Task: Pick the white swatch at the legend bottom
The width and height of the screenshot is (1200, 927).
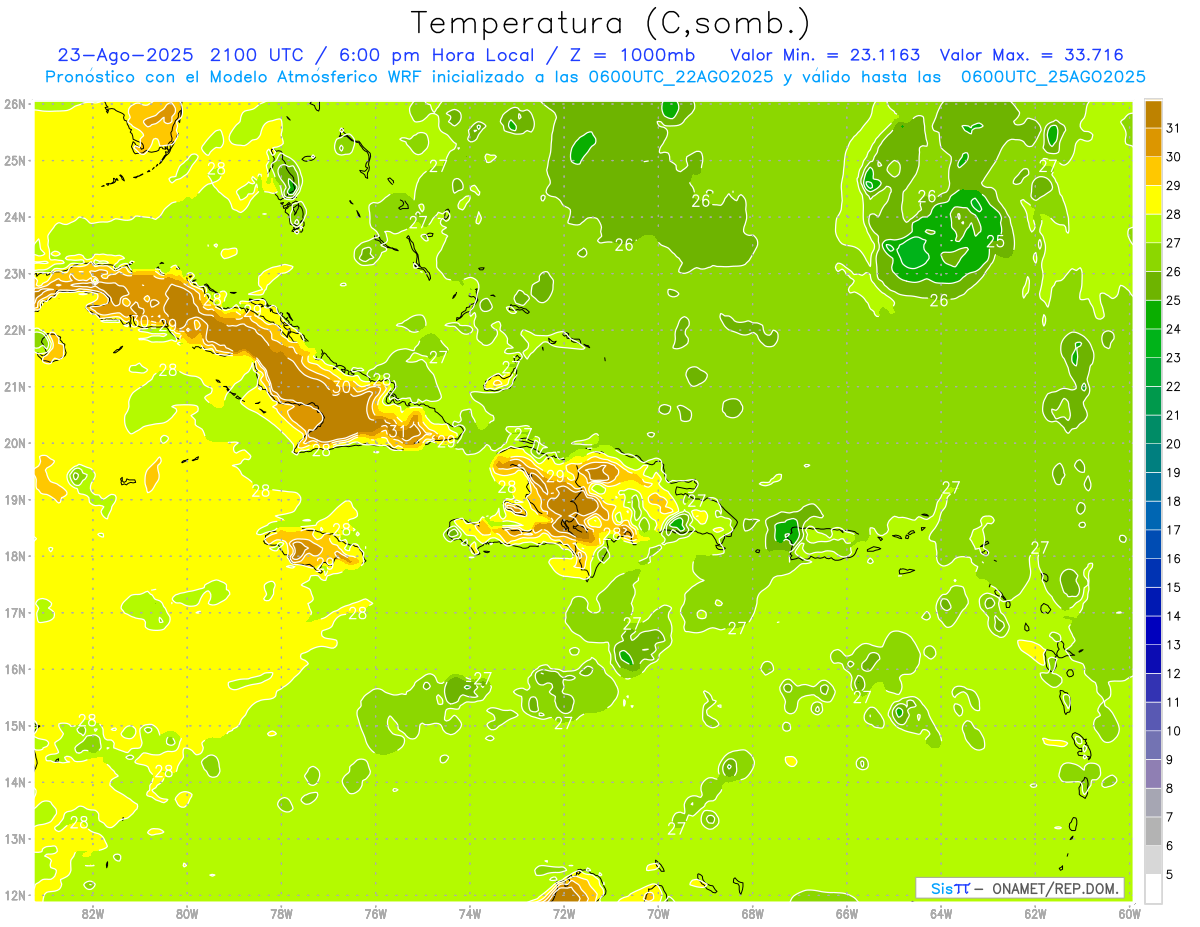Action: coord(1153,888)
